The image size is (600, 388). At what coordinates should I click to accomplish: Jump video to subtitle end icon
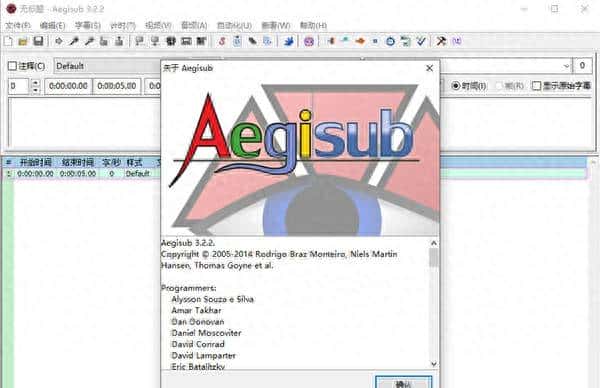click(119, 41)
